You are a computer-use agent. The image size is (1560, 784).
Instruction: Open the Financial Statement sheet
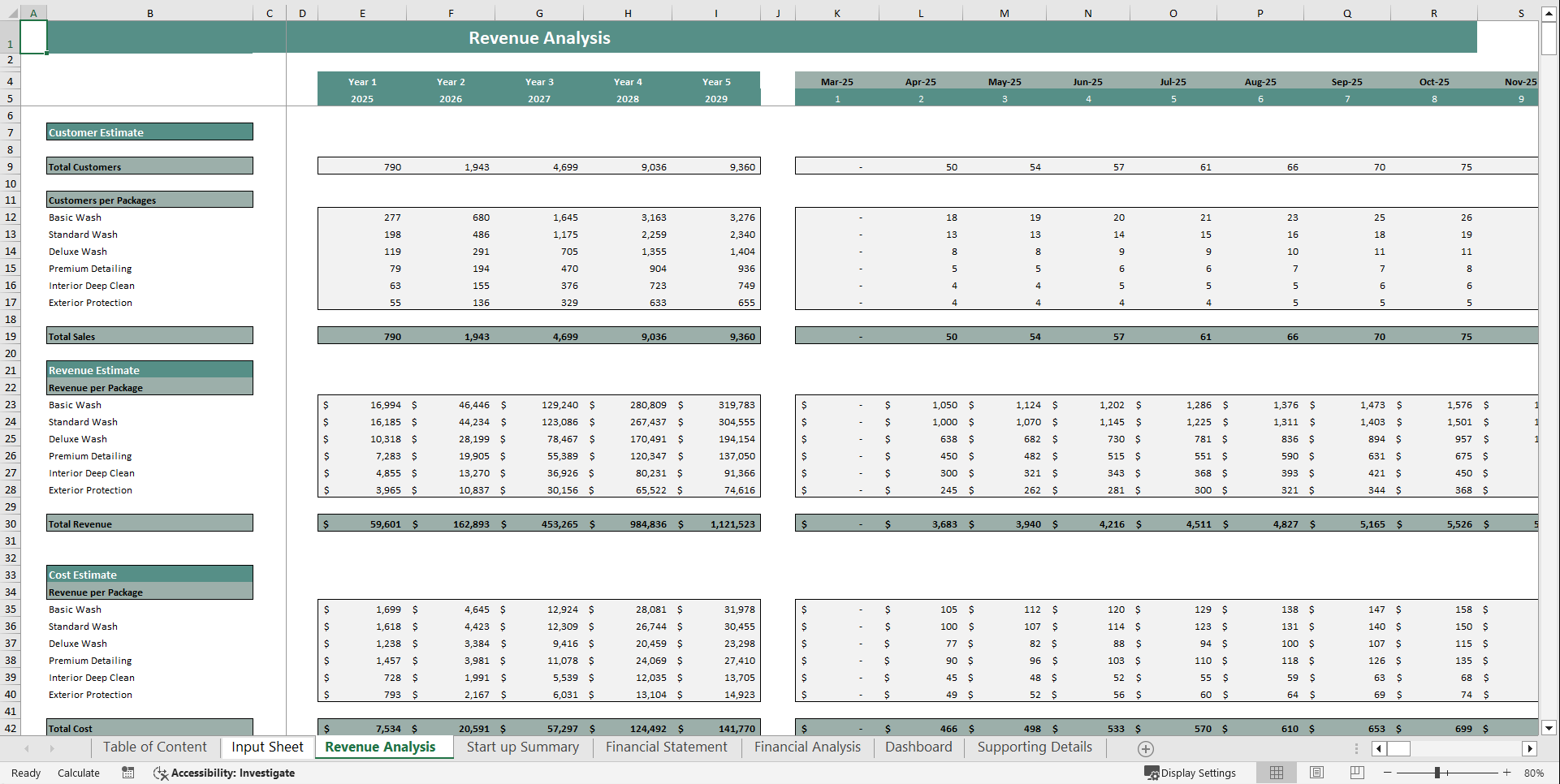[666, 747]
